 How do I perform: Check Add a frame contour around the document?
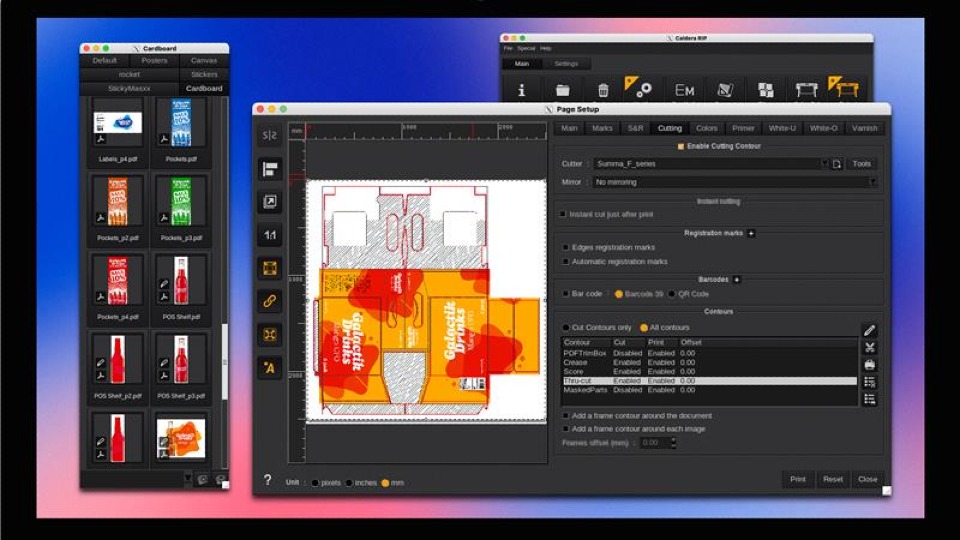pyautogui.click(x=564, y=416)
